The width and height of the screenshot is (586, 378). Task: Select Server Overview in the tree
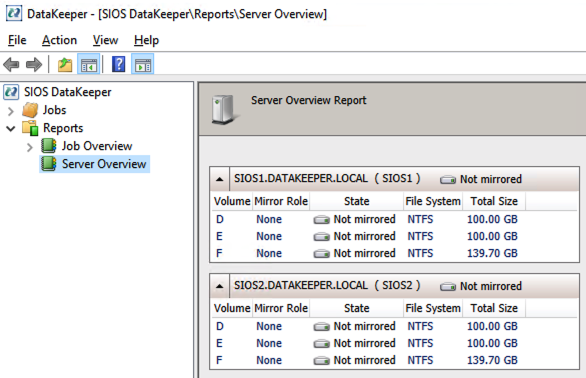click(104, 164)
